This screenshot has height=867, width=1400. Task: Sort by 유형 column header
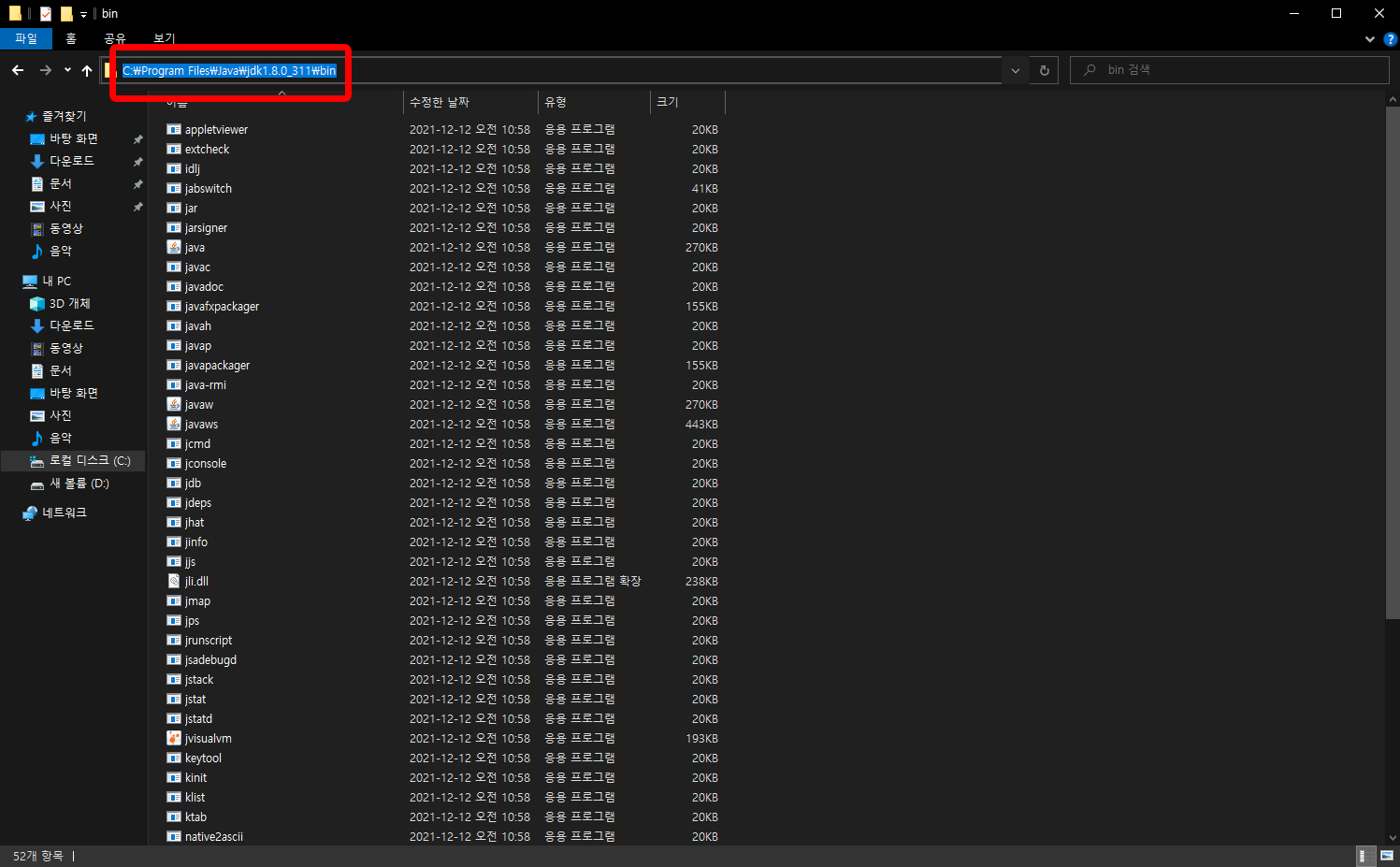[594, 102]
